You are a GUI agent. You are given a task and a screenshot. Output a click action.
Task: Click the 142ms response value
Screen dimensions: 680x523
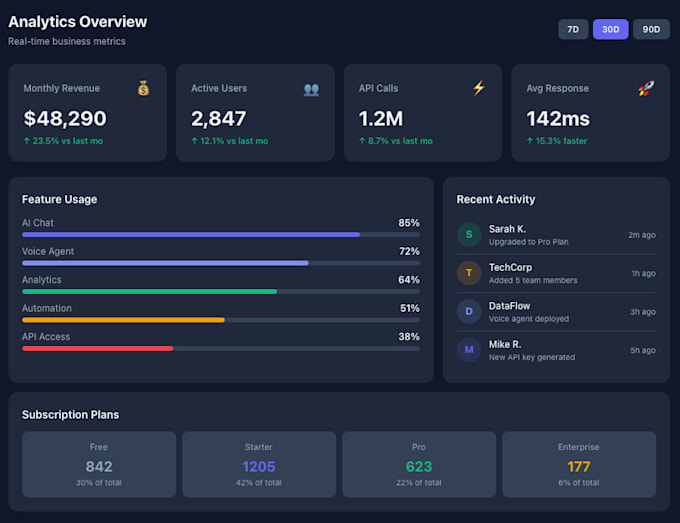[558, 118]
